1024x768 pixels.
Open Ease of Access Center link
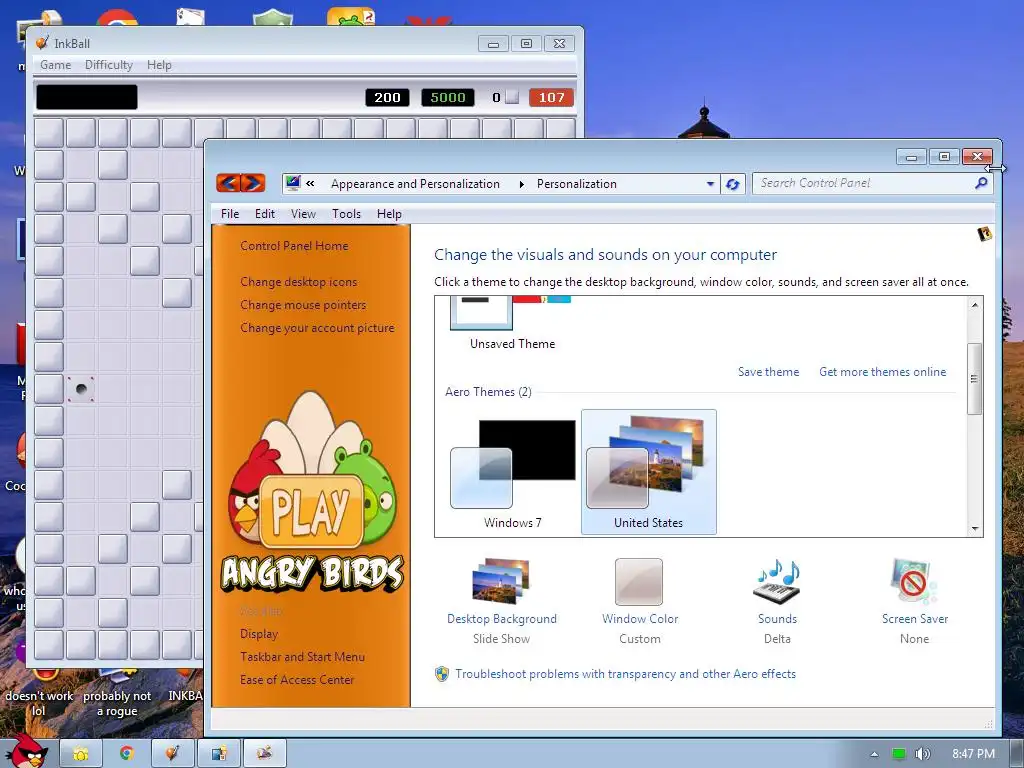[296, 679]
